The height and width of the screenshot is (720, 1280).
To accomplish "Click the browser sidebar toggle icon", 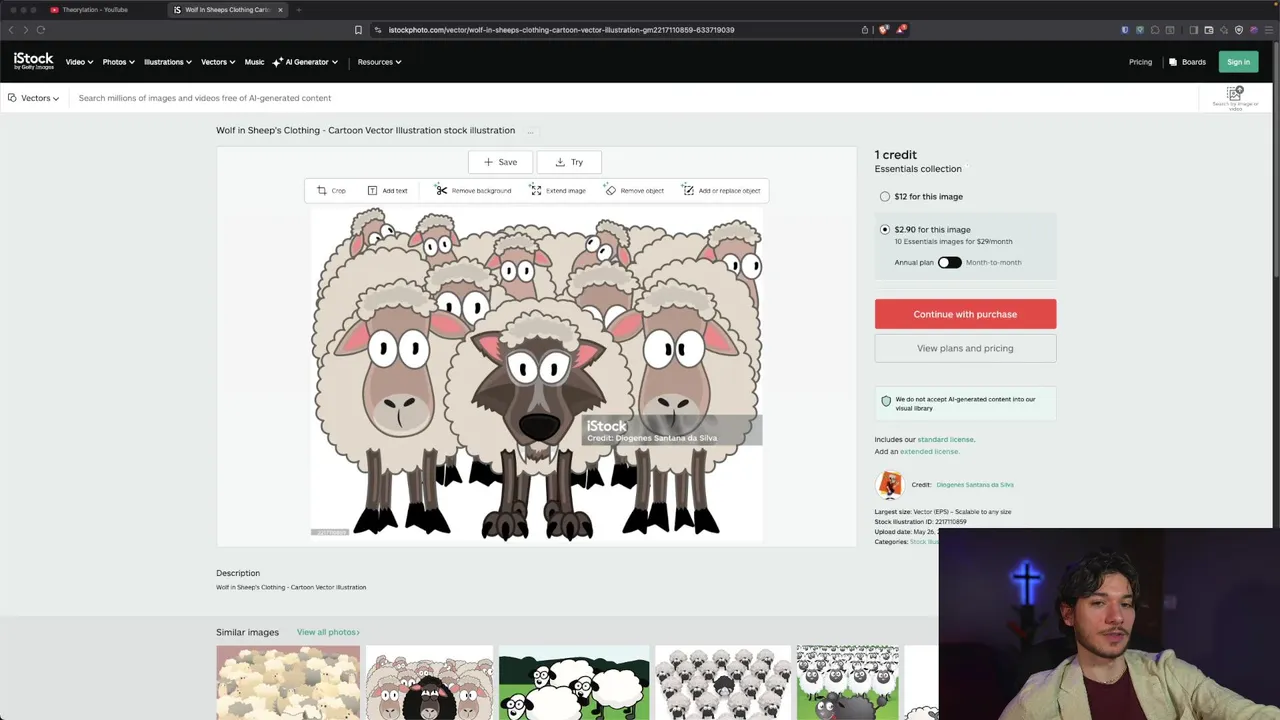I will tap(1193, 30).
